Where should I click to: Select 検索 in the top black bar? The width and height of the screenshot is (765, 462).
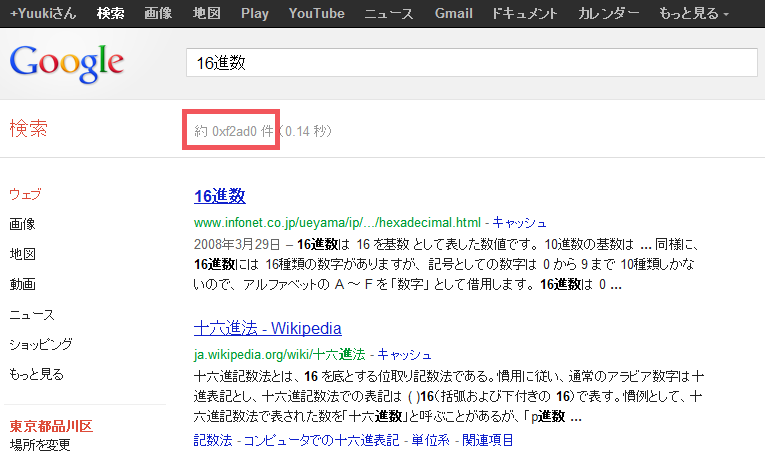point(110,13)
